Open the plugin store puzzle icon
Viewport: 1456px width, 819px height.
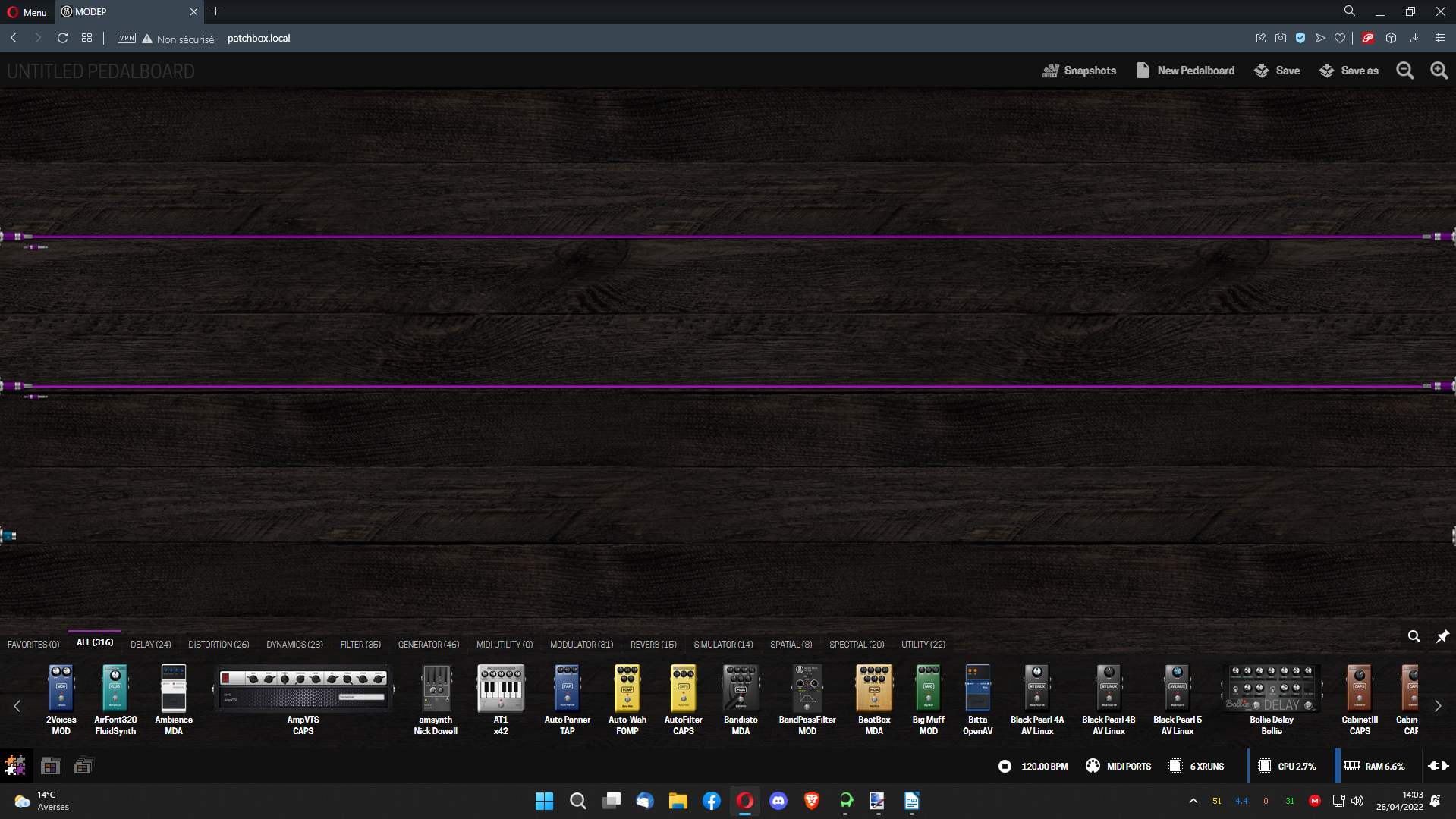pos(15,766)
